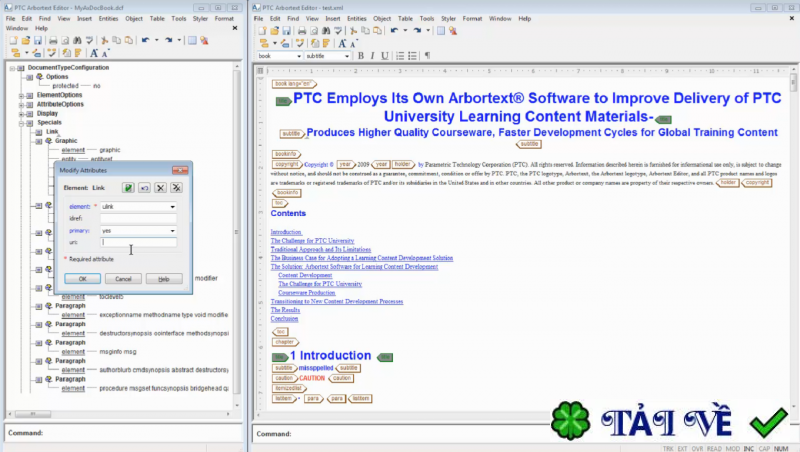Toggle Bold formatting in test.xml toolbar

[x=361, y=56]
